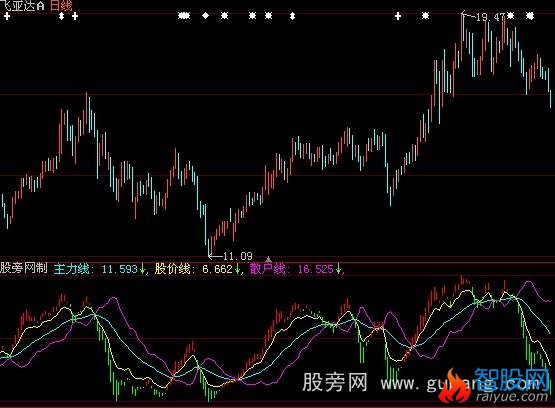Viewport: 555px width, 408px height.
Task: Click the 19.47 high price label
Action: pyautogui.click(x=490, y=17)
